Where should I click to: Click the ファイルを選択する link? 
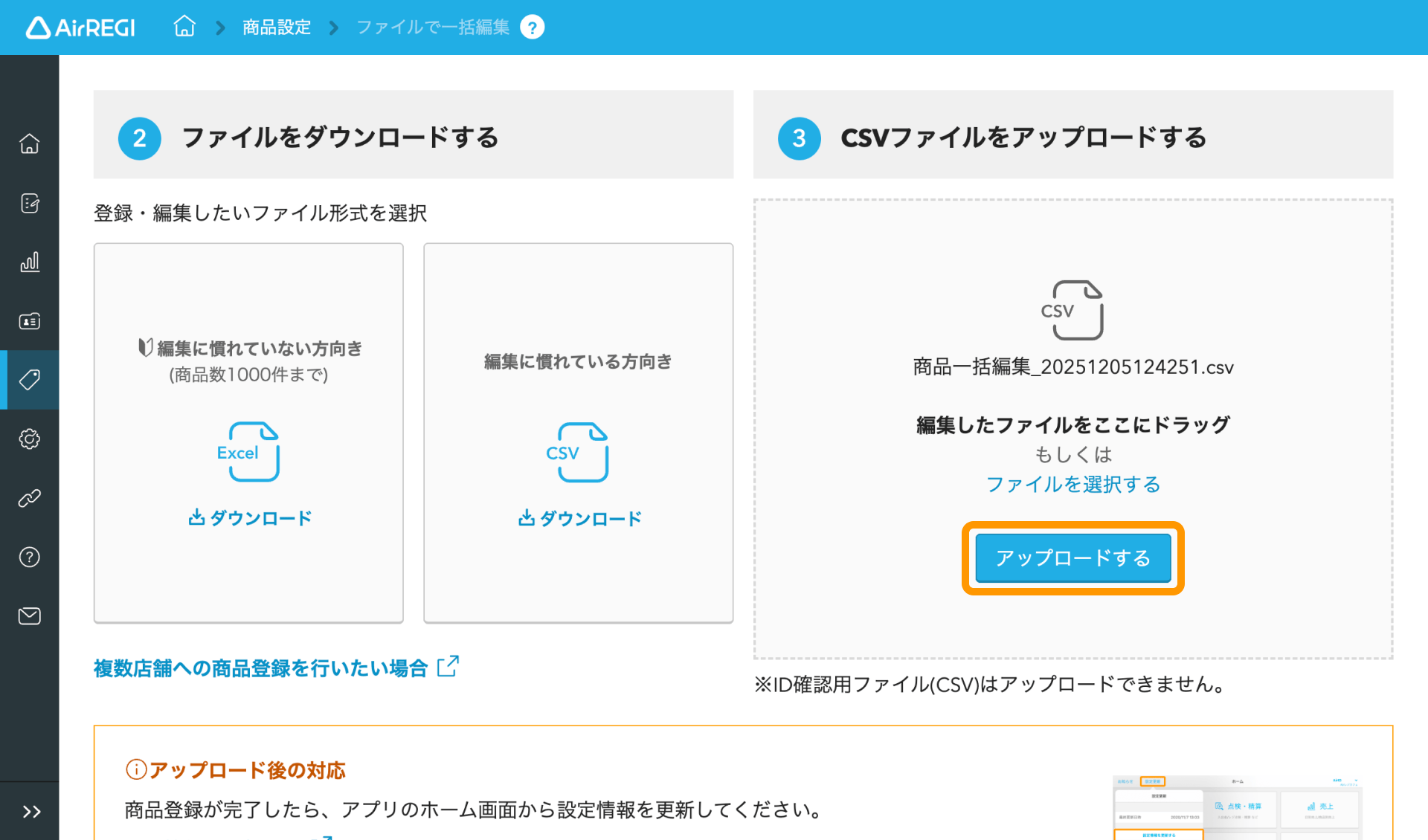click(1072, 484)
